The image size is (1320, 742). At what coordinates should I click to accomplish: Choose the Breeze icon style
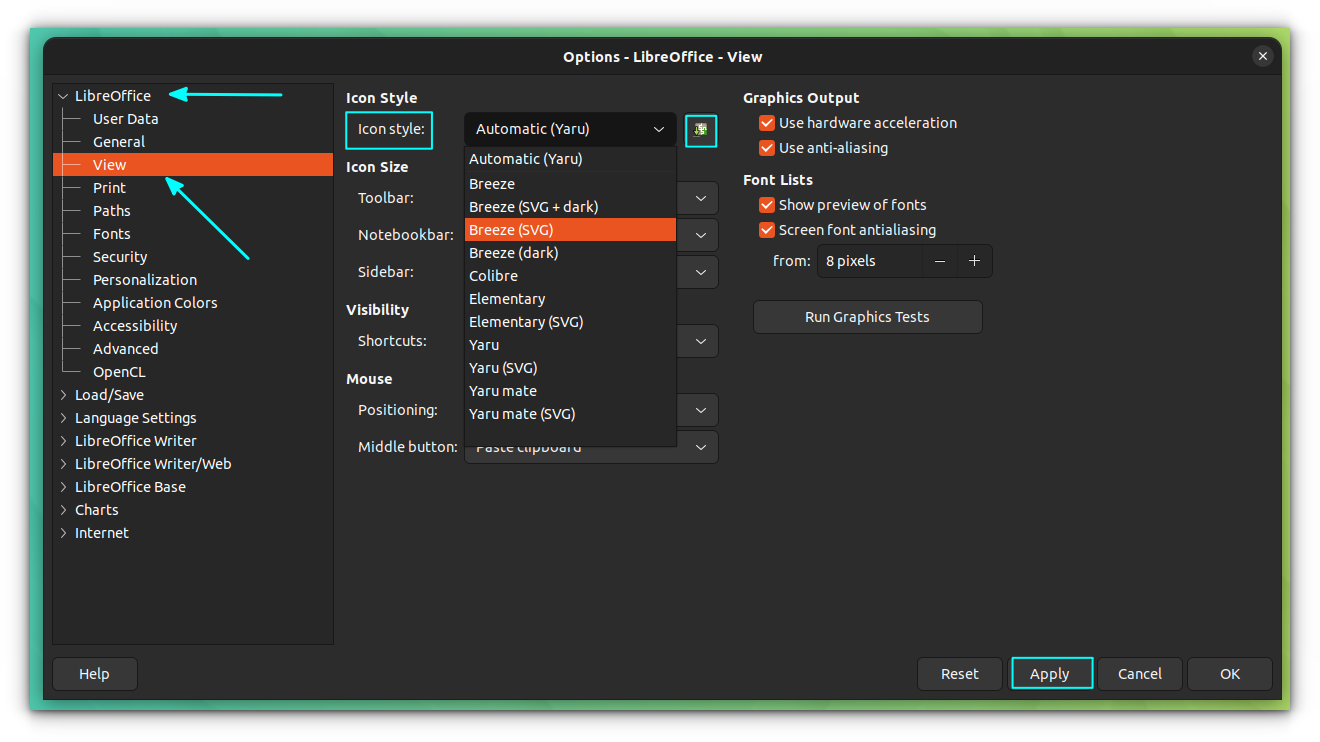tap(570, 184)
